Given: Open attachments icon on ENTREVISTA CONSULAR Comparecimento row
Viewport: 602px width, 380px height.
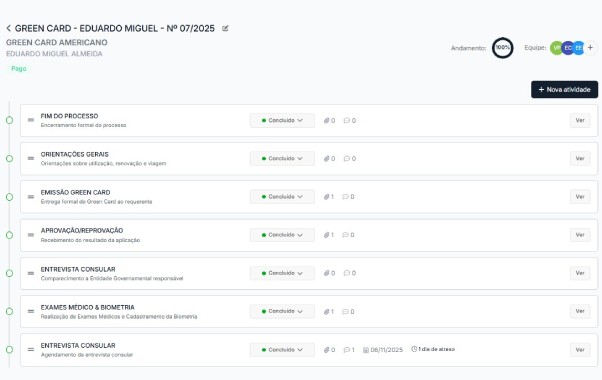Looking at the screenshot, I should click(x=326, y=273).
